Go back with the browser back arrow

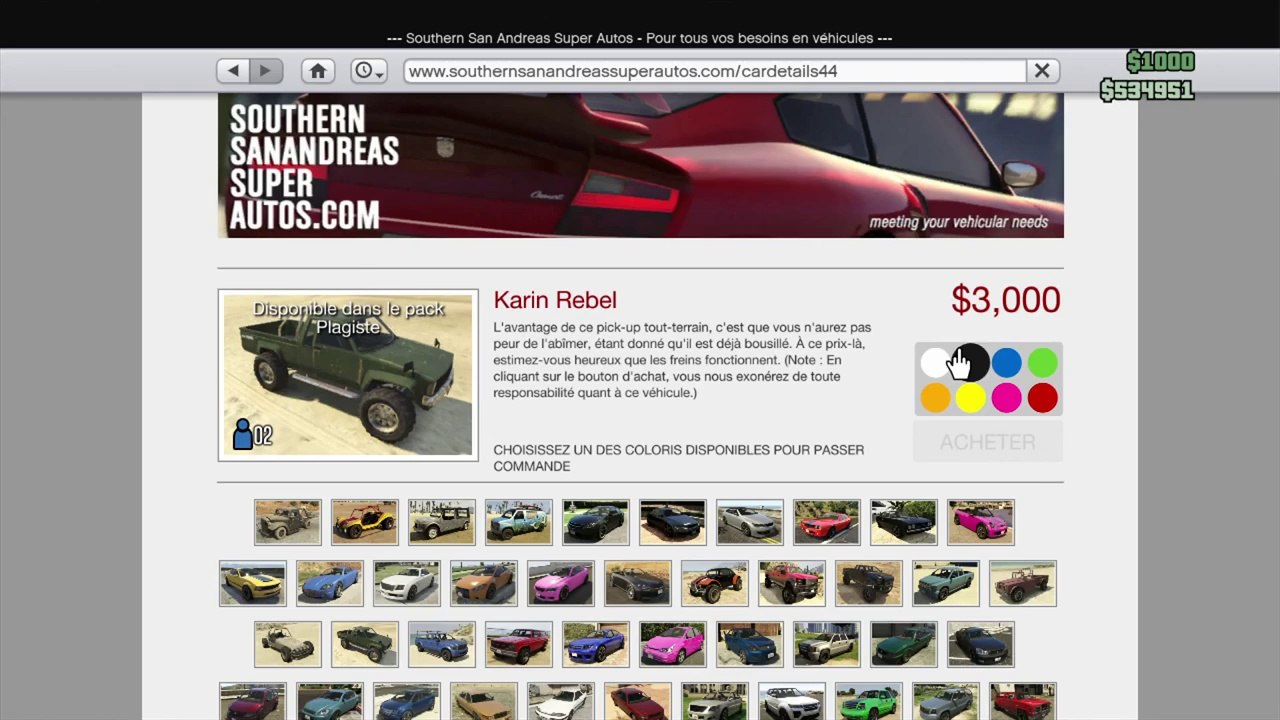pos(233,71)
